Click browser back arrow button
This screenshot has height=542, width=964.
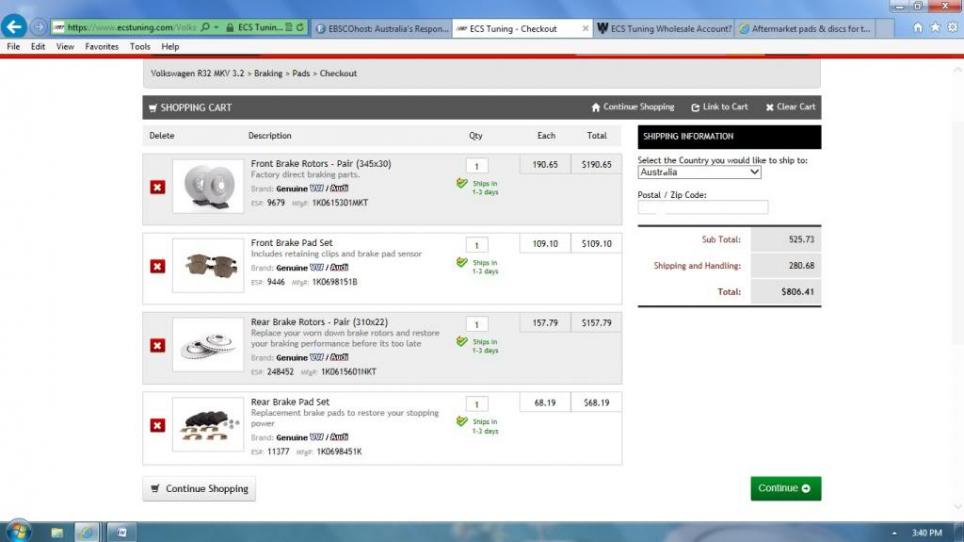coord(14,27)
